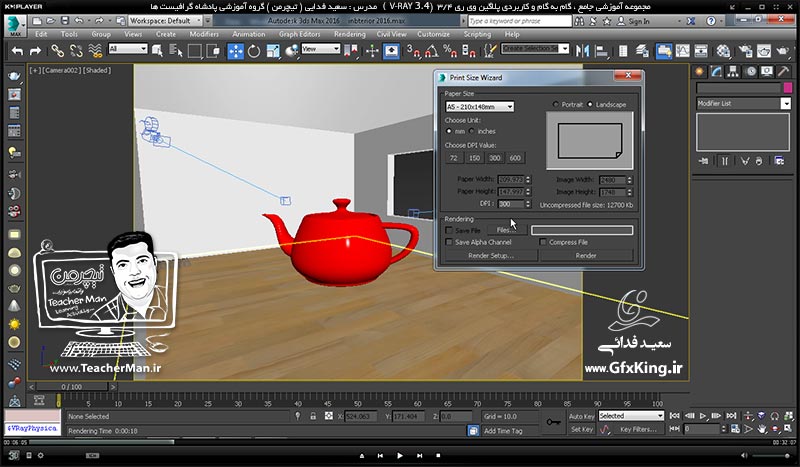Toggle the 3D Snaps icon
The image size is (800, 467).
tap(413, 51)
